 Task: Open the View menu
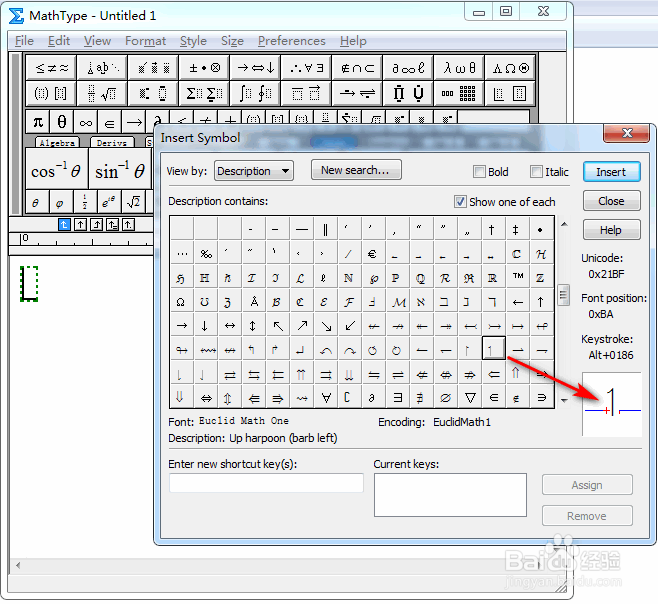(x=97, y=41)
